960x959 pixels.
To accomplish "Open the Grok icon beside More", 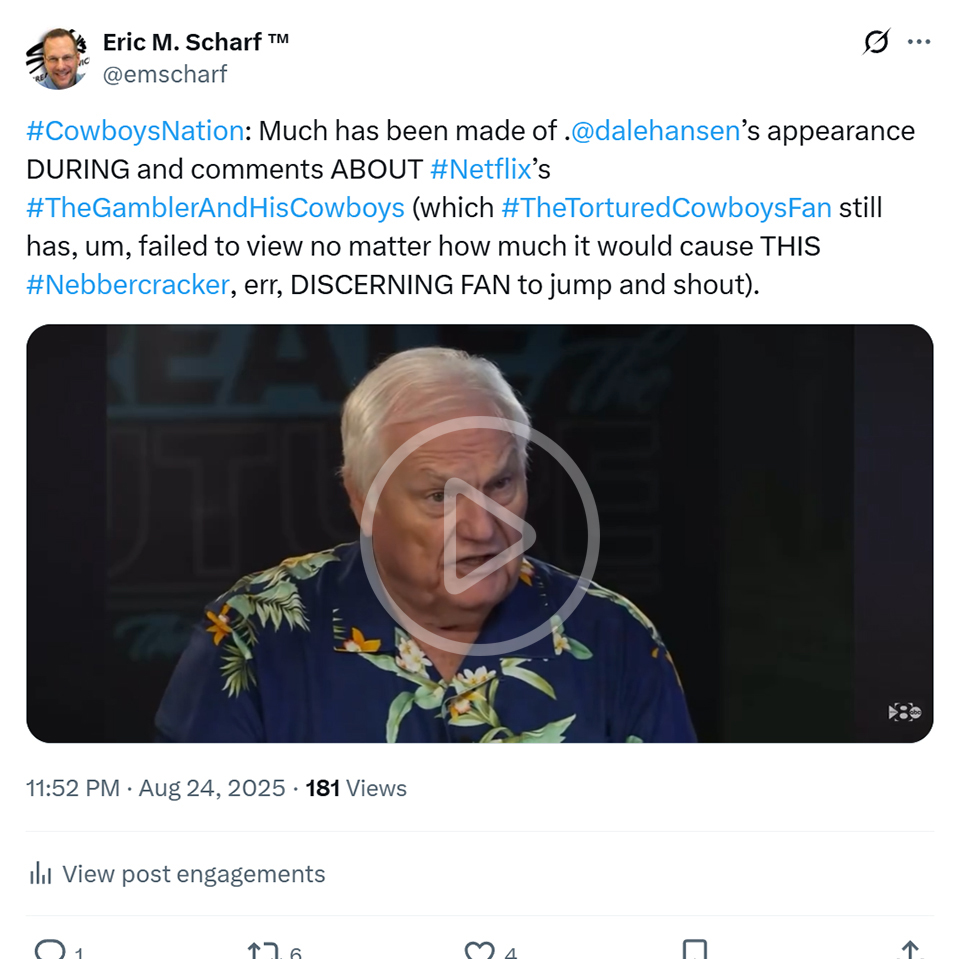I will pos(876,42).
